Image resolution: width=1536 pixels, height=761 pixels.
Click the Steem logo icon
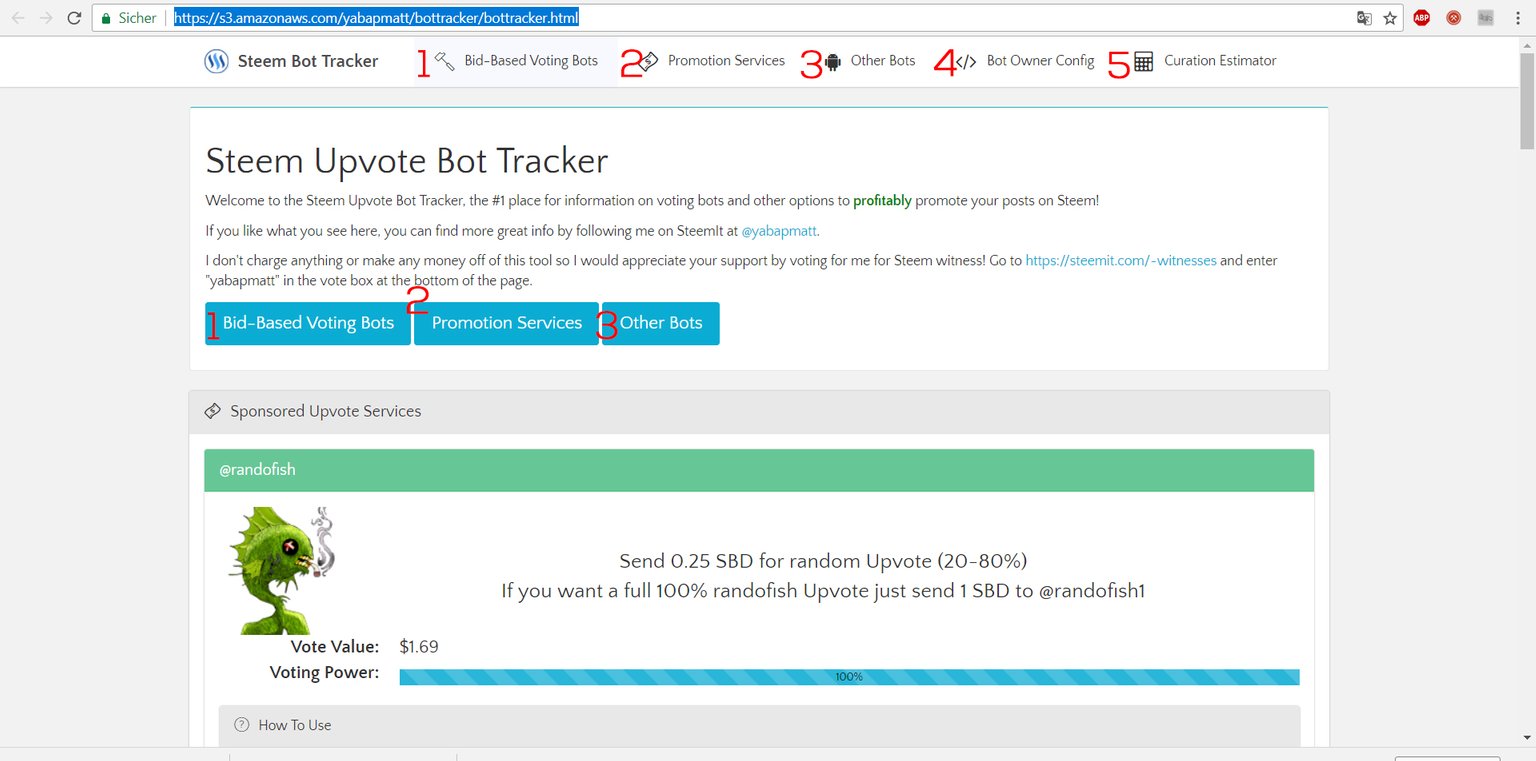[216, 61]
